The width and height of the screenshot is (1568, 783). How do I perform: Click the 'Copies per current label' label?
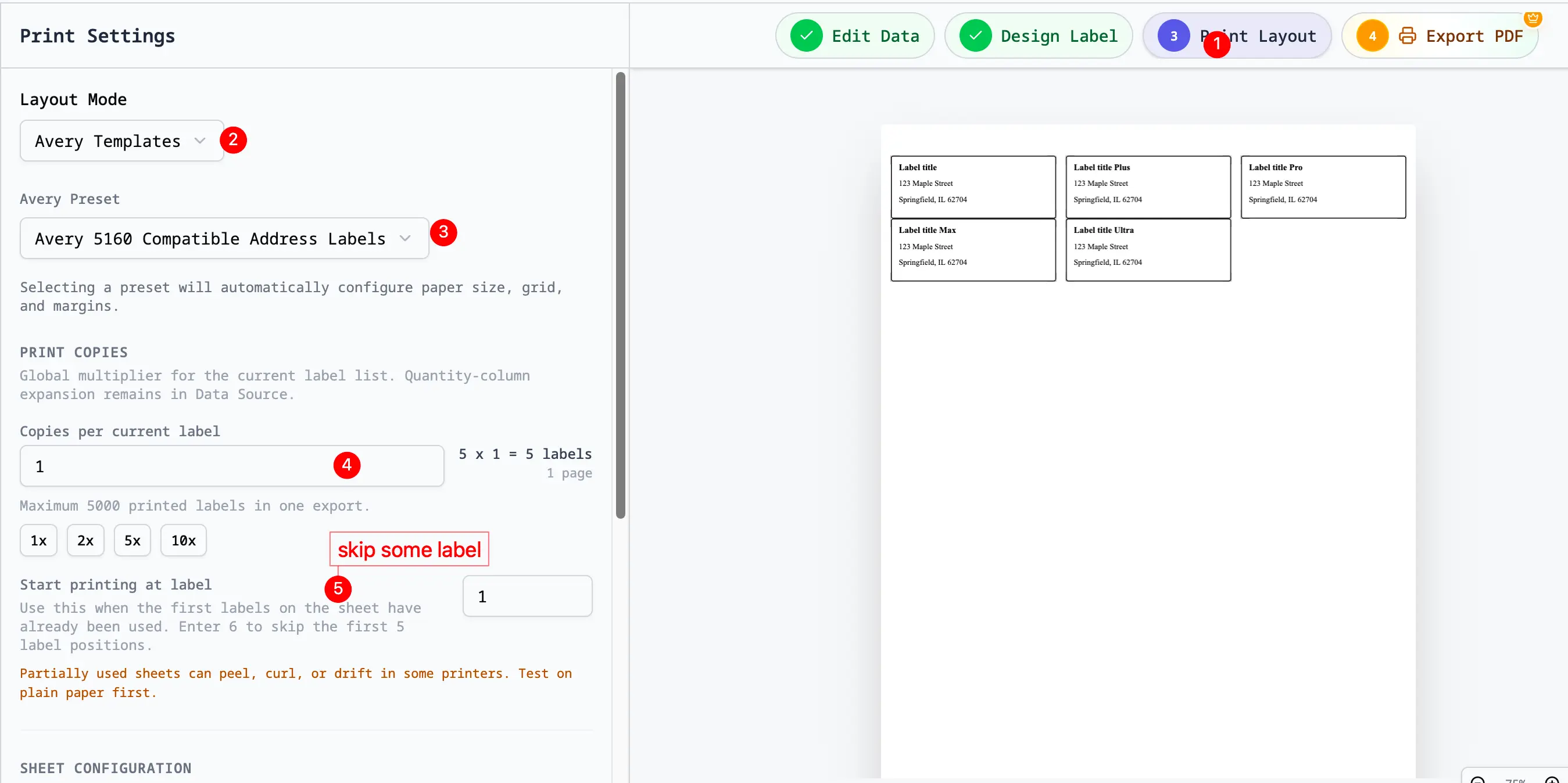coord(120,432)
